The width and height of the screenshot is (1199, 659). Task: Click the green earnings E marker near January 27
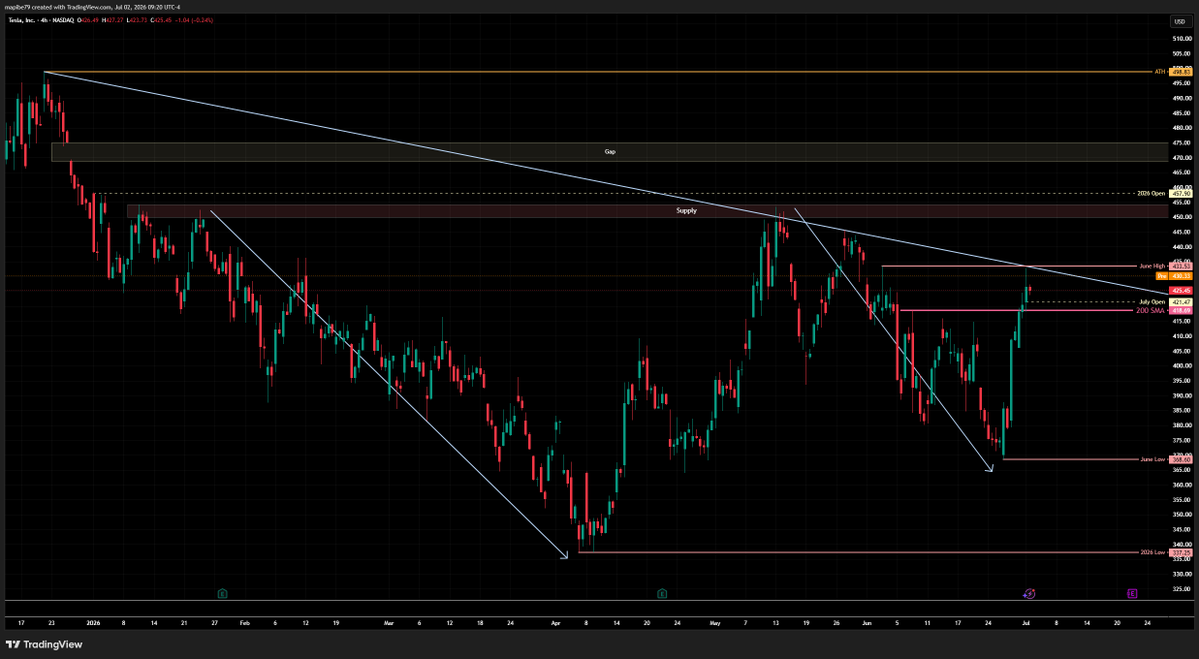[x=222, y=593]
